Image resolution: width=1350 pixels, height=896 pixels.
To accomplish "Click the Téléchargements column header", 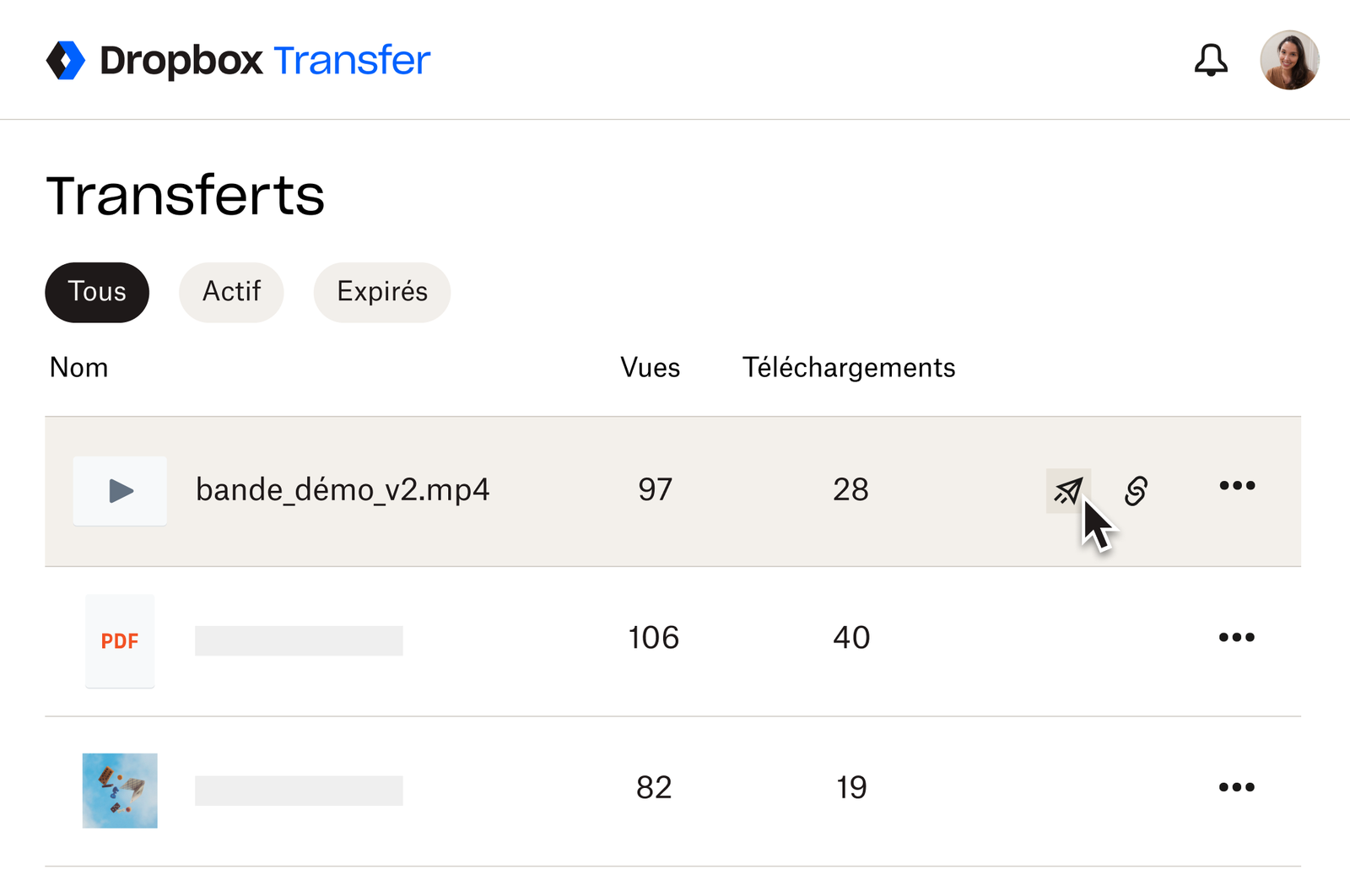I will click(x=849, y=367).
